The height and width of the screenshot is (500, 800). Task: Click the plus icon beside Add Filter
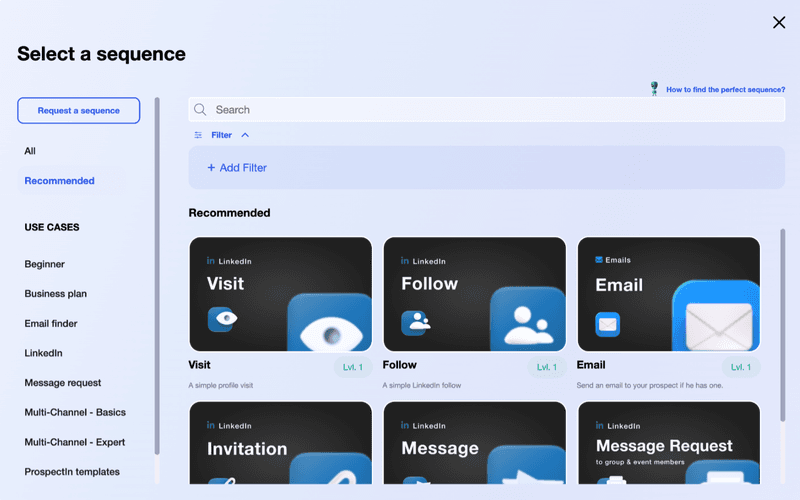211,167
